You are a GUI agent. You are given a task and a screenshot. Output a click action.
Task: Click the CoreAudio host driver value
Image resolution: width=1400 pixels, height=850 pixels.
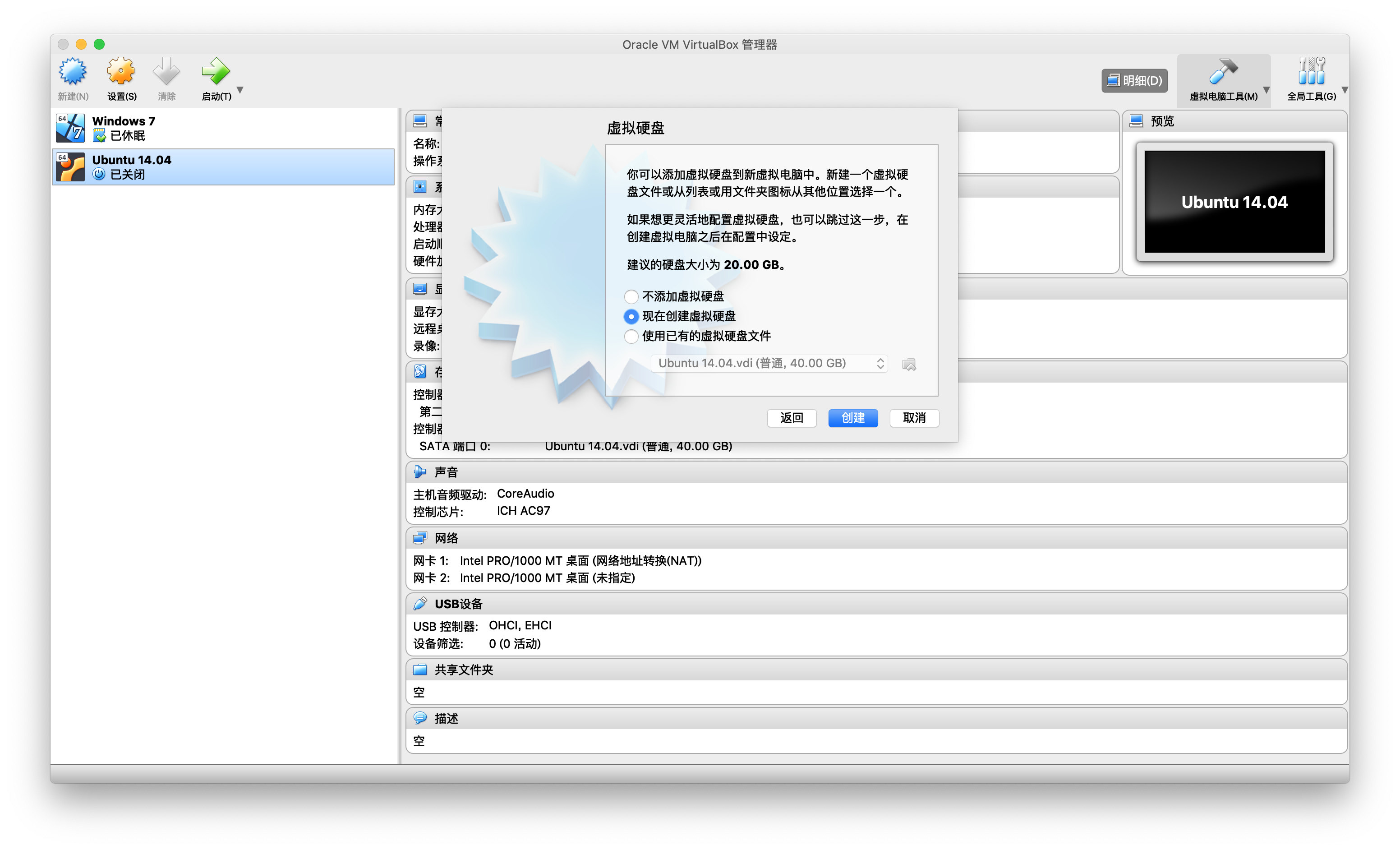[x=525, y=494]
